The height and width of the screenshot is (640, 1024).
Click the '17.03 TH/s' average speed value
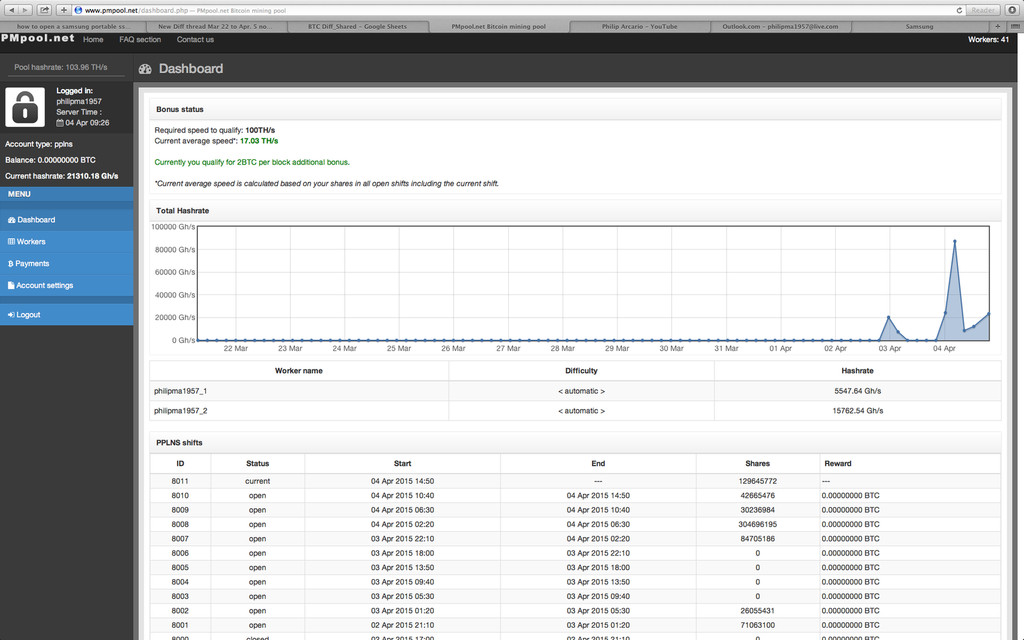tap(259, 141)
